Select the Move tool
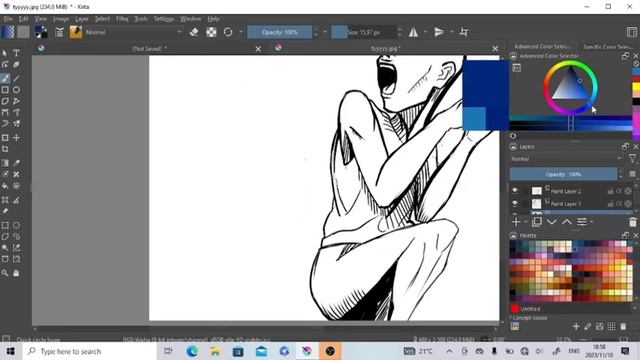Image resolution: width=640 pixels, height=360 pixels. pos(16,138)
